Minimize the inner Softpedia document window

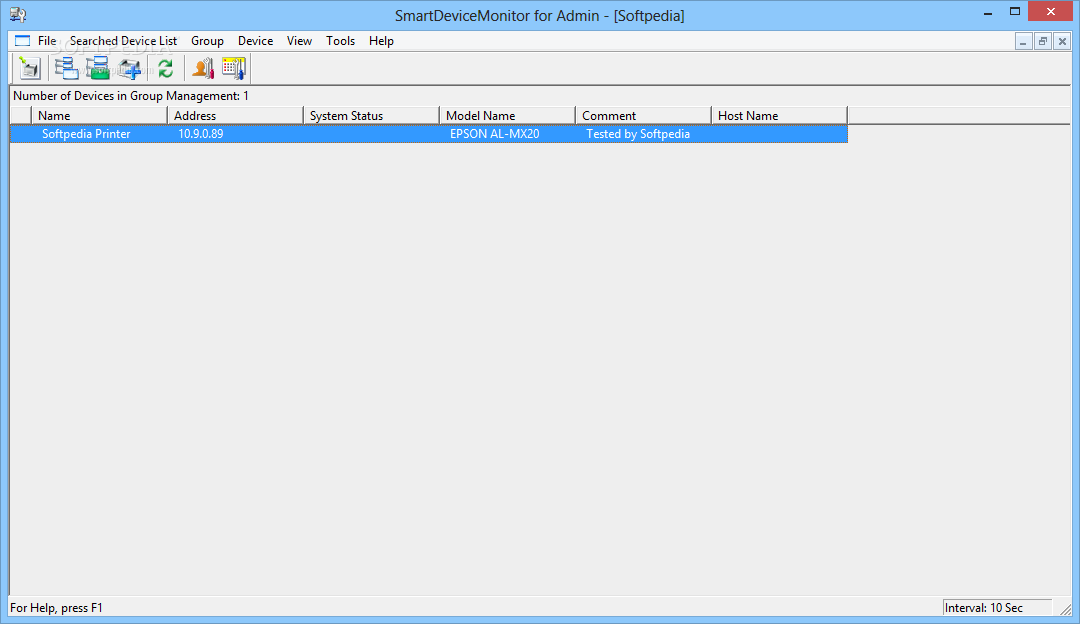(x=1024, y=41)
